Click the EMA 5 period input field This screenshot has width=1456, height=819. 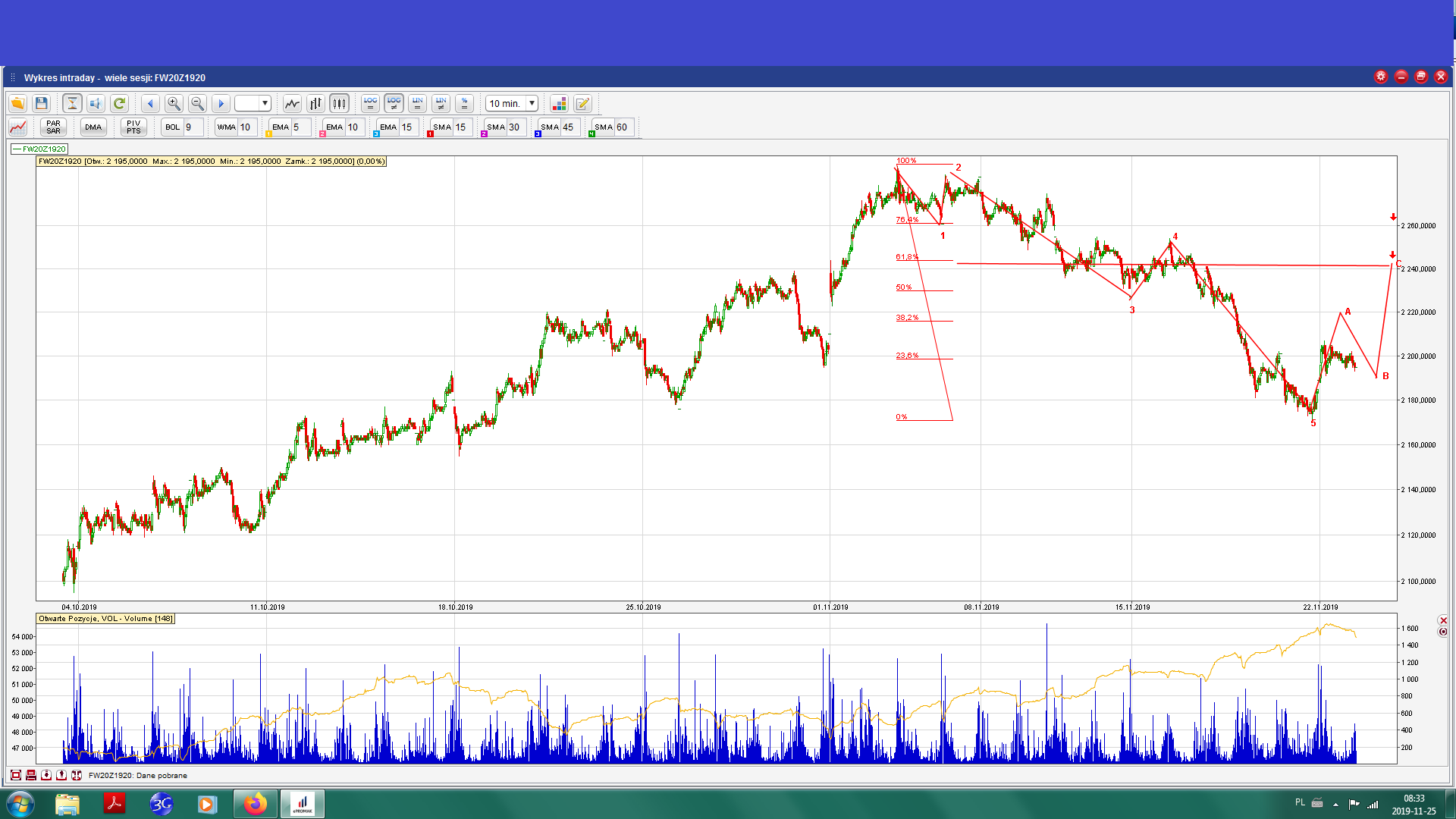tap(300, 127)
